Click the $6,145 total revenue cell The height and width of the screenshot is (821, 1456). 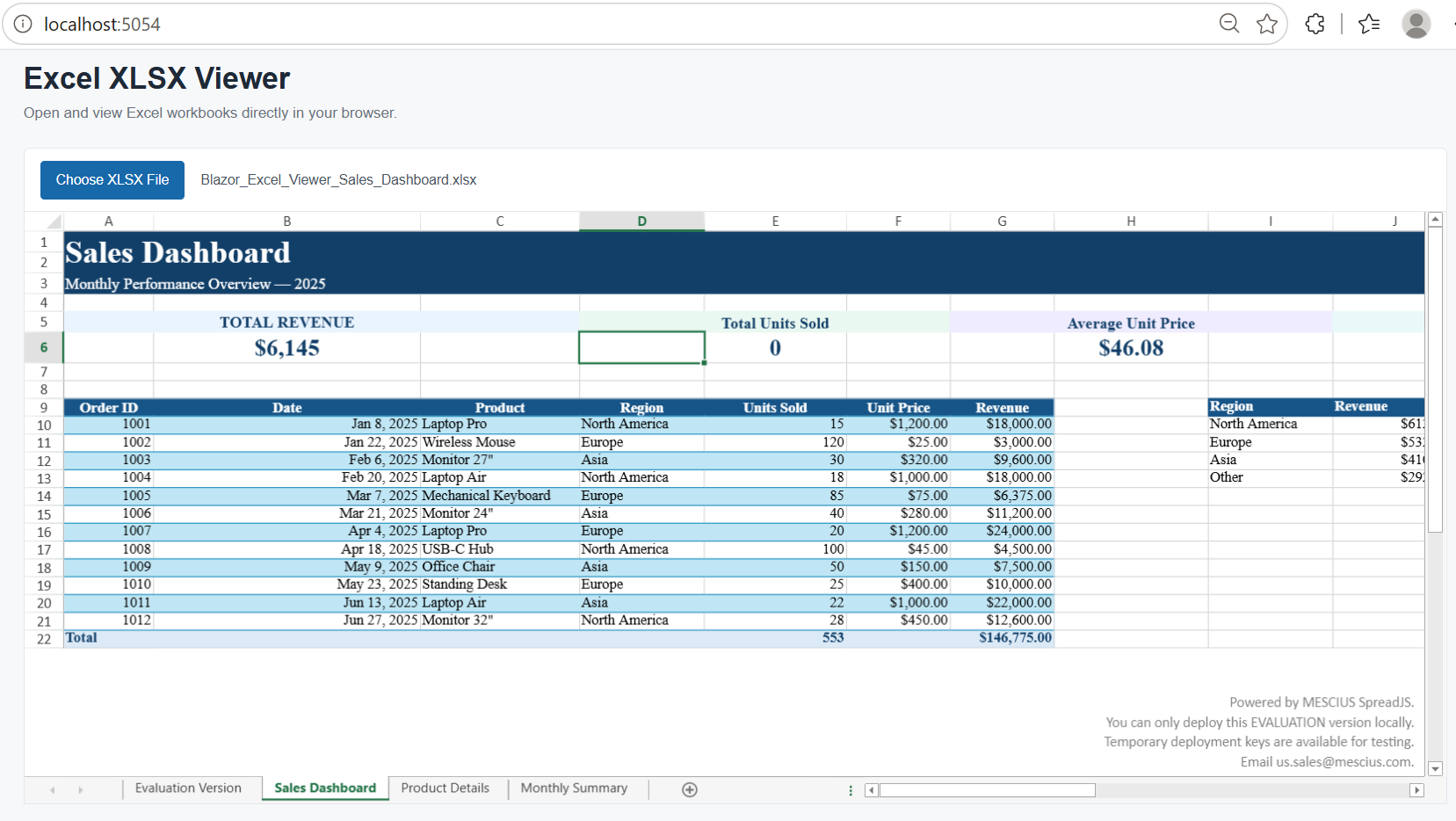287,348
